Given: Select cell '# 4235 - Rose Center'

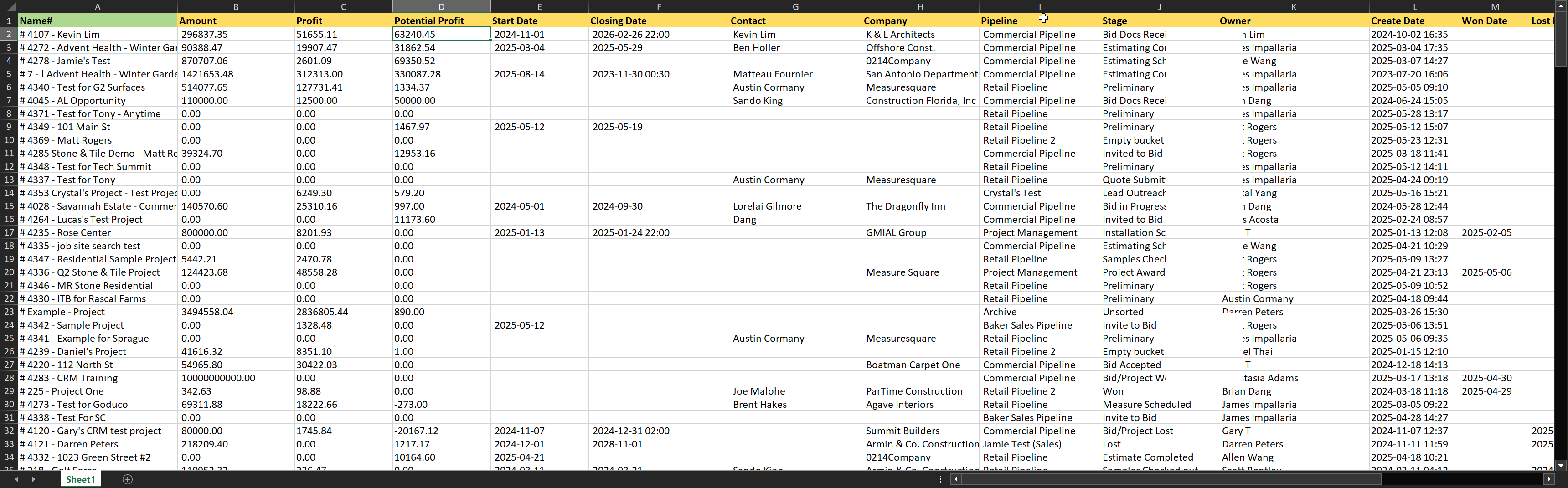Looking at the screenshot, I should coord(98,232).
